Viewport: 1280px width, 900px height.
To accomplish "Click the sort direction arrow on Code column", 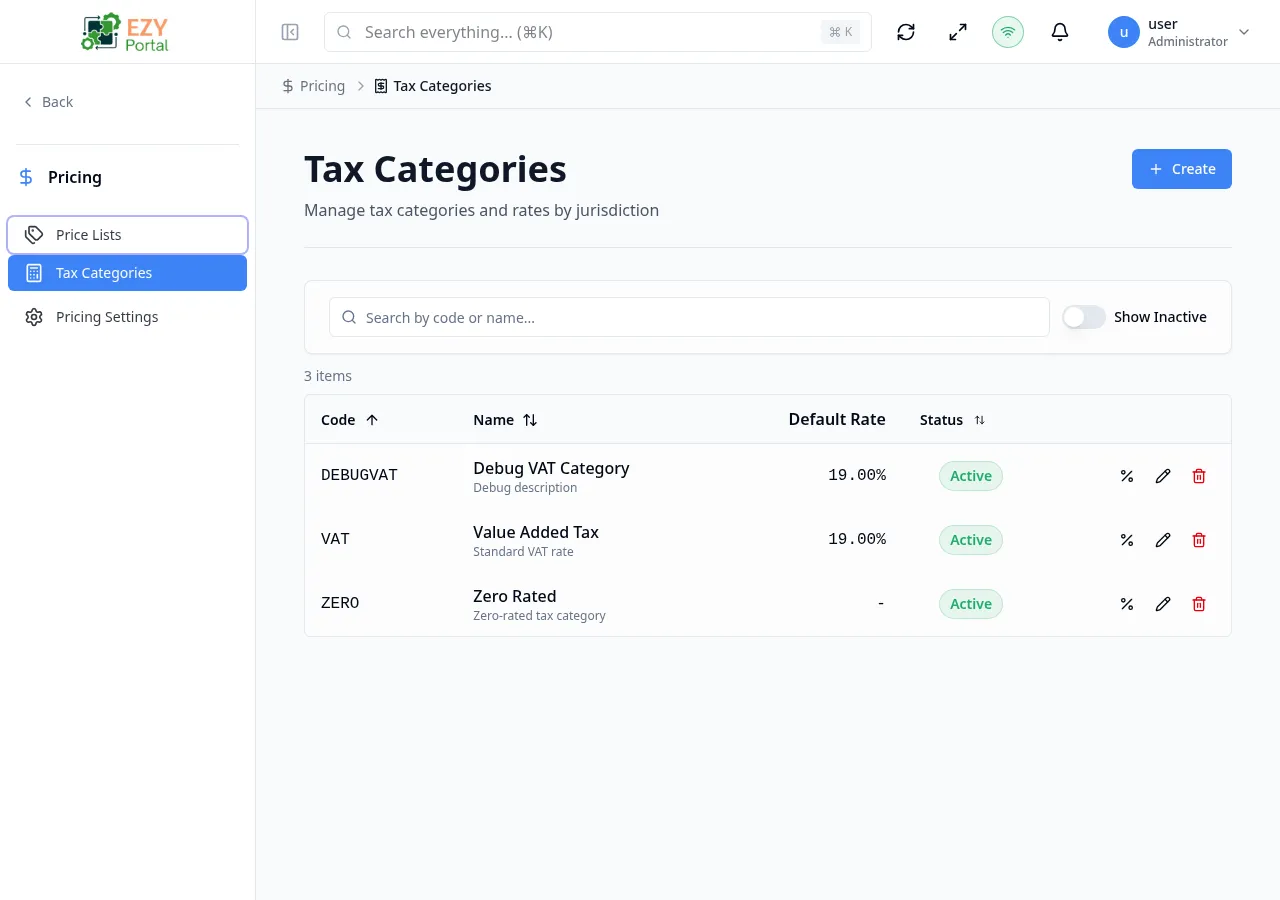I will click(x=371, y=420).
